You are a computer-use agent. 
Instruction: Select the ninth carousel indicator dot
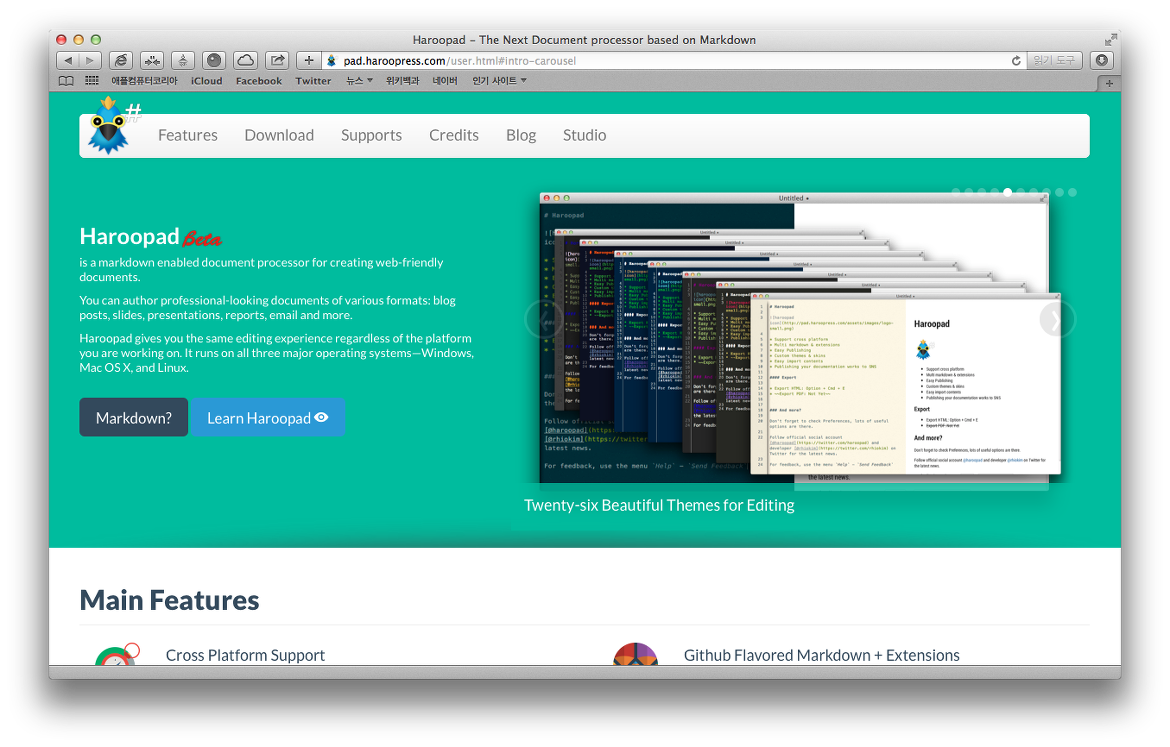(1060, 193)
